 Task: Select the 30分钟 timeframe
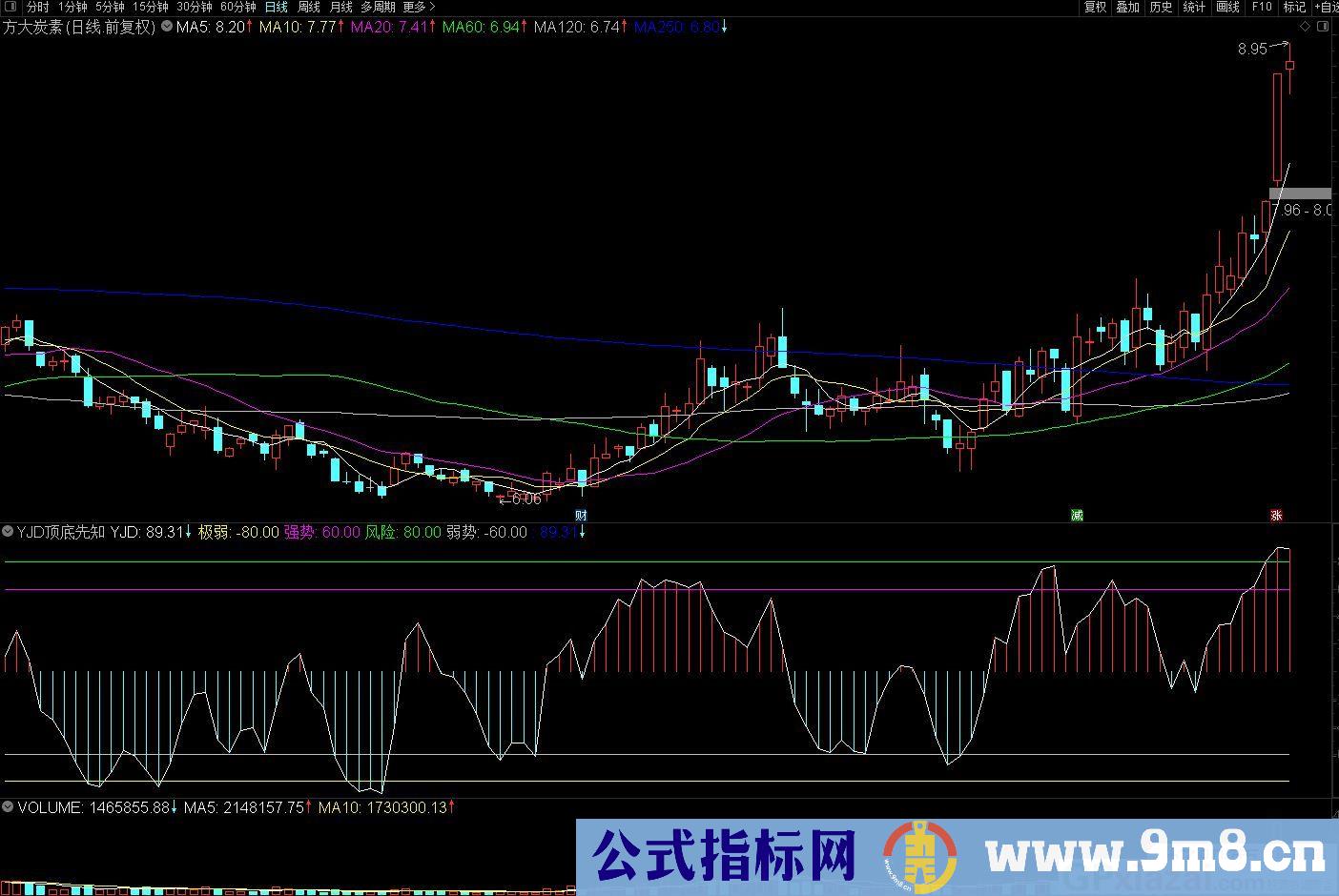coord(194,7)
